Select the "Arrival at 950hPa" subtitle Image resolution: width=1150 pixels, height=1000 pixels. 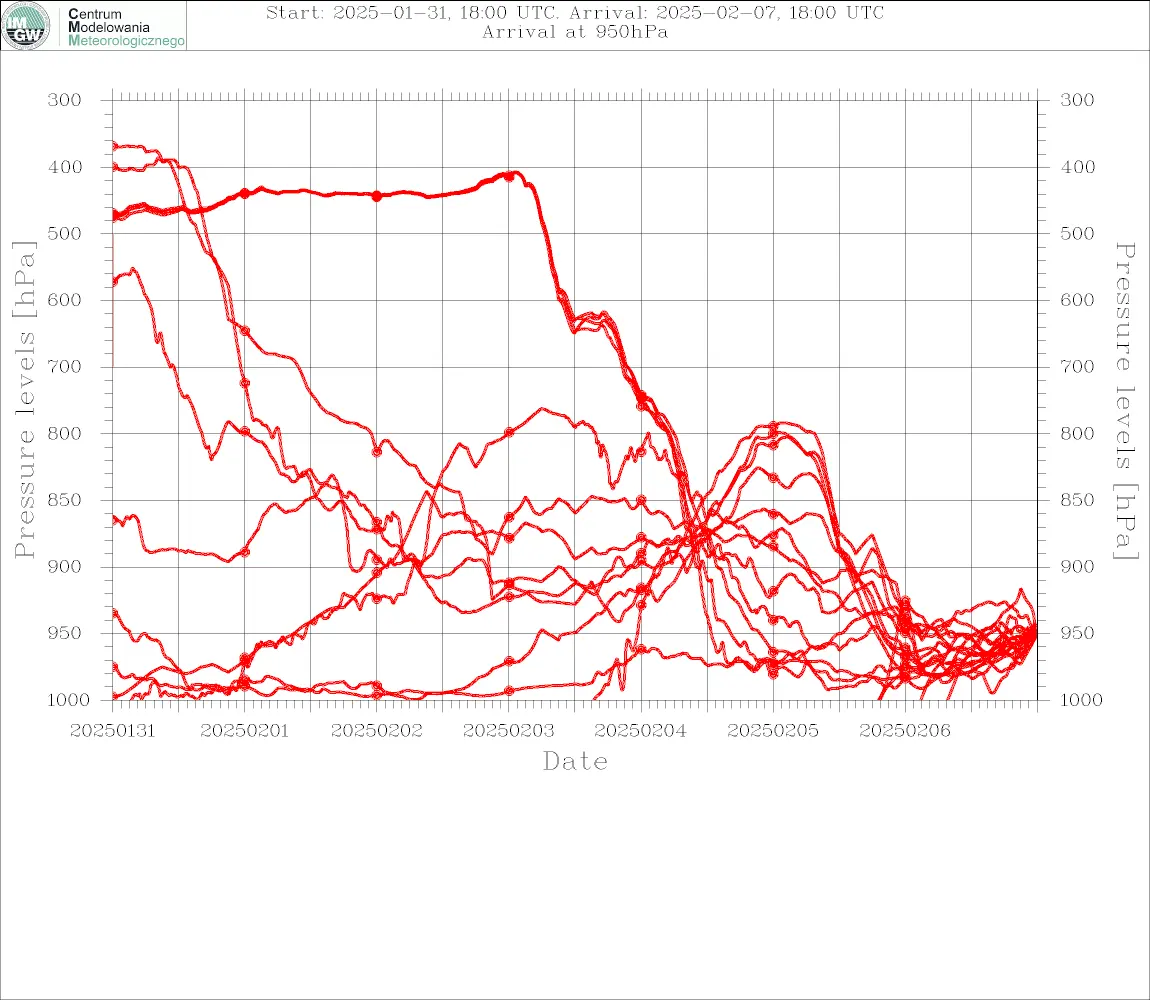(575, 32)
